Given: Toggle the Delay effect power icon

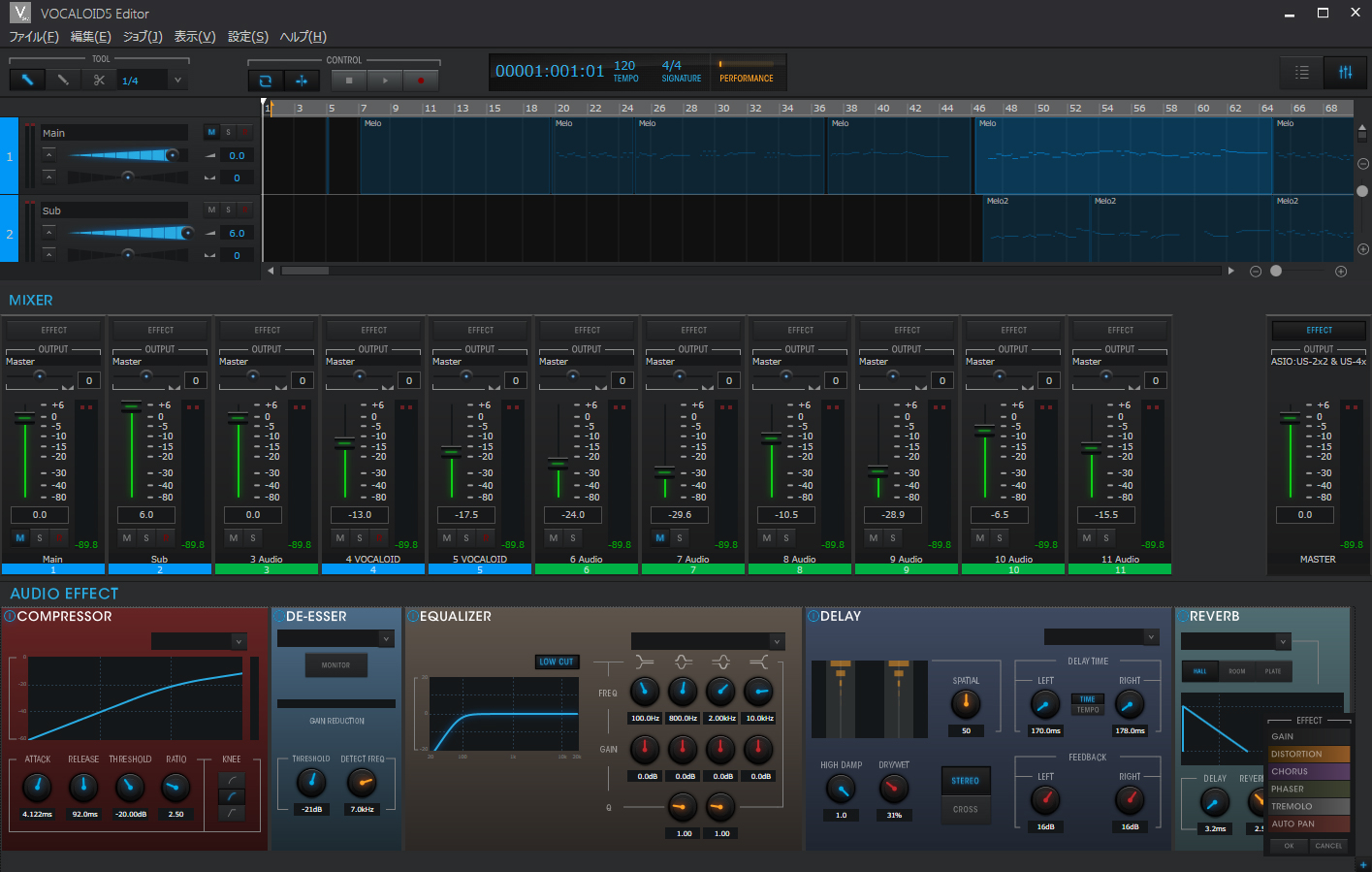Looking at the screenshot, I should pos(813,616).
